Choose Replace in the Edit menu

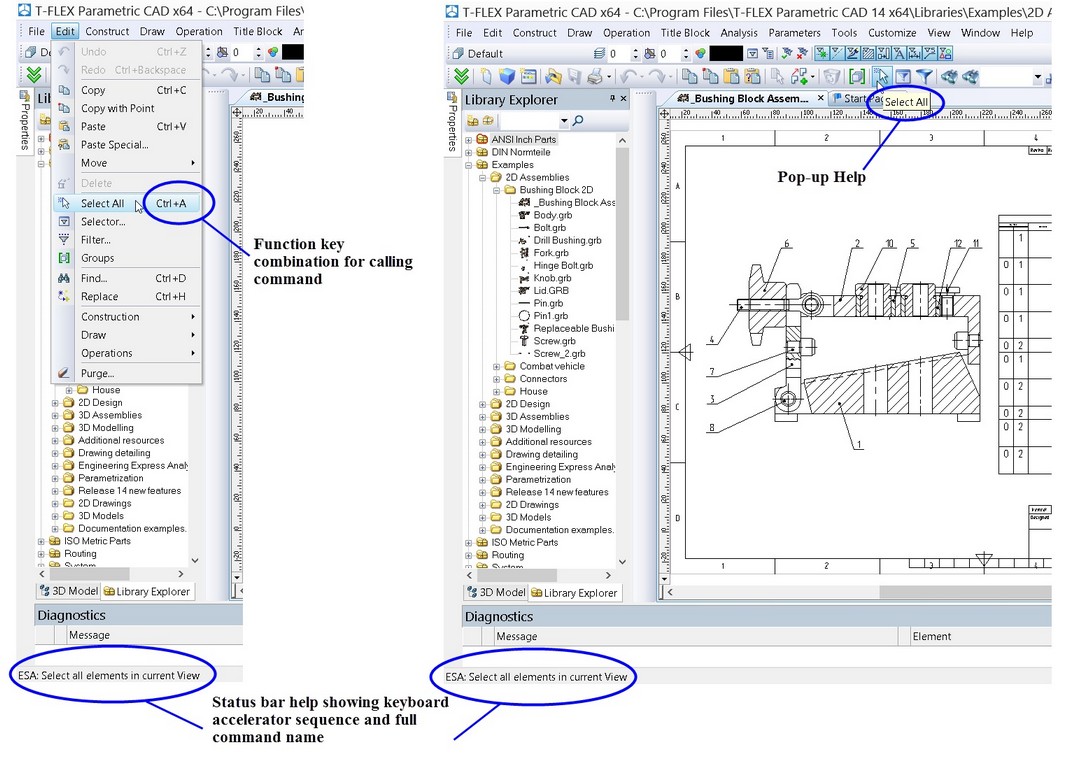pyautogui.click(x=126, y=297)
